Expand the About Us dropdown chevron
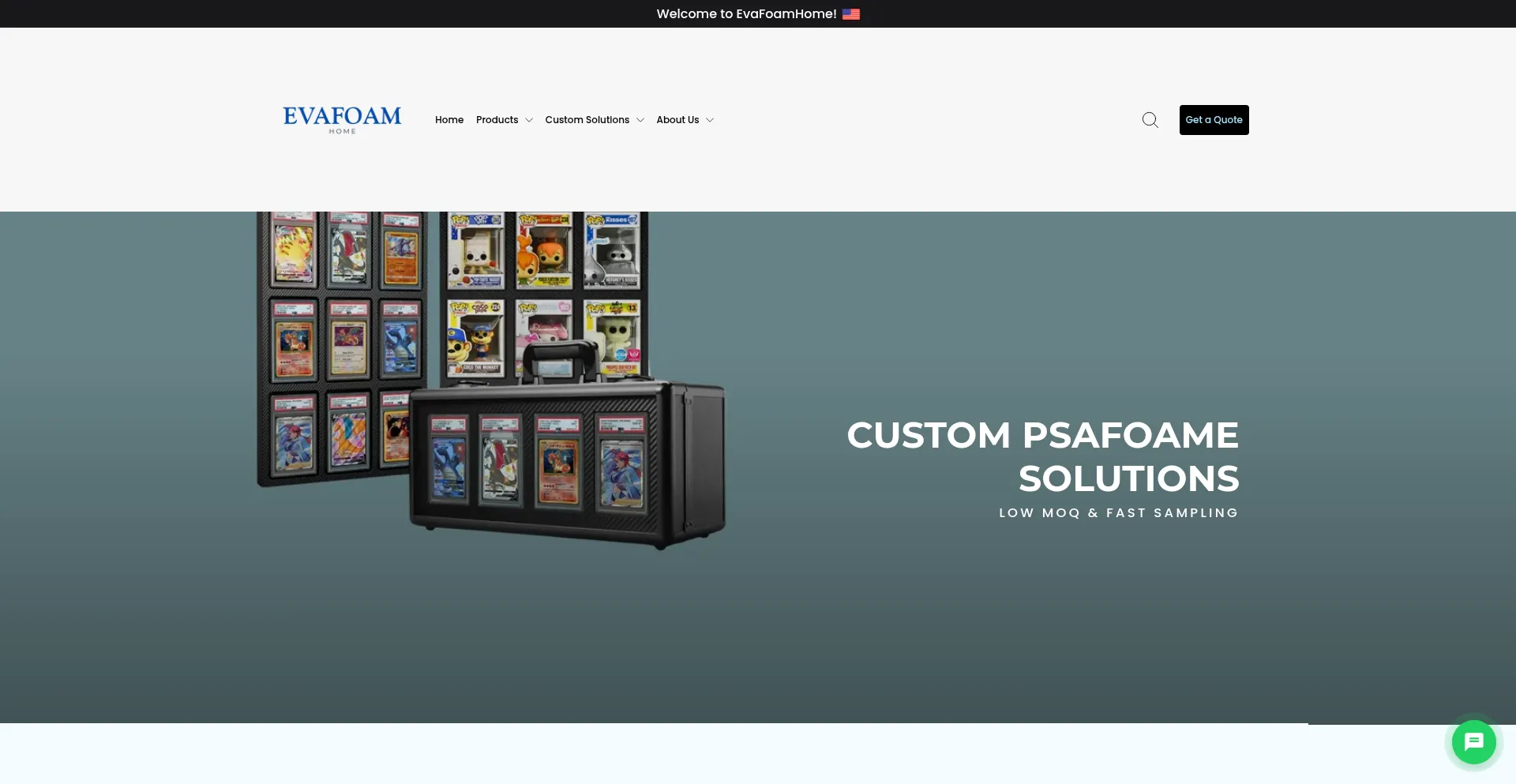This screenshot has height=784, width=1516. (x=710, y=120)
